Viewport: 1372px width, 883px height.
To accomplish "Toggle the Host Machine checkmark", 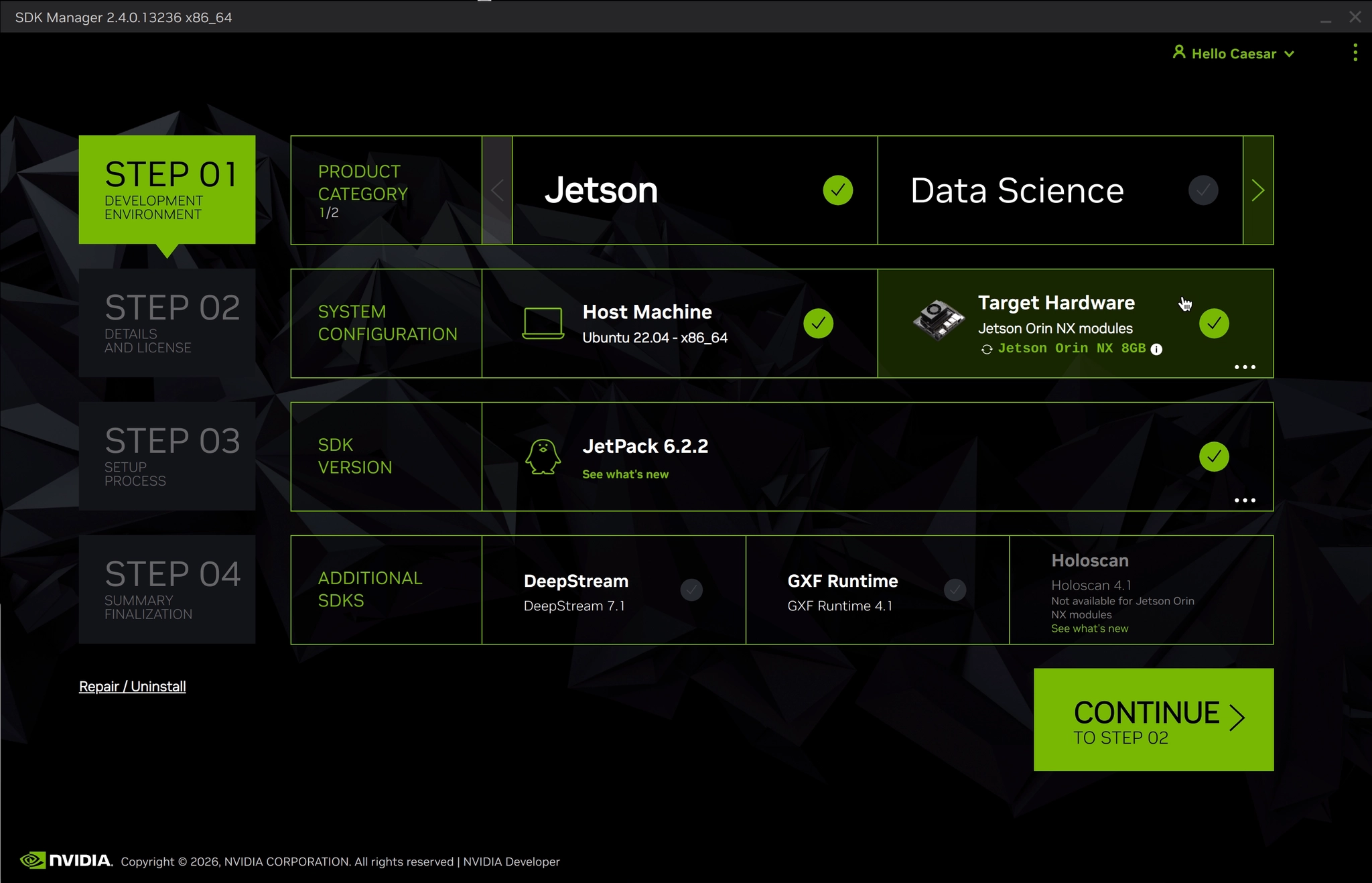I will pyautogui.click(x=818, y=324).
